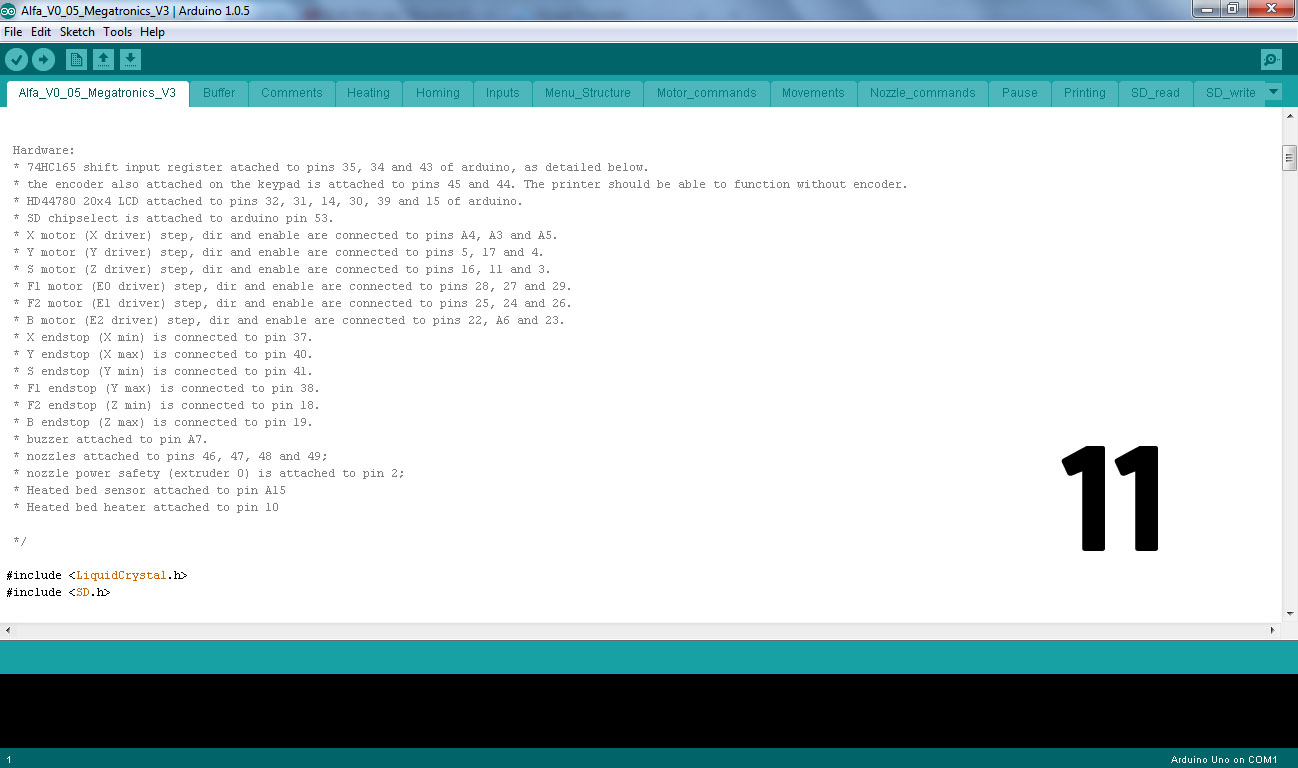Switch to the Printing tab
Image resolution: width=1298 pixels, height=768 pixels.
point(1085,93)
